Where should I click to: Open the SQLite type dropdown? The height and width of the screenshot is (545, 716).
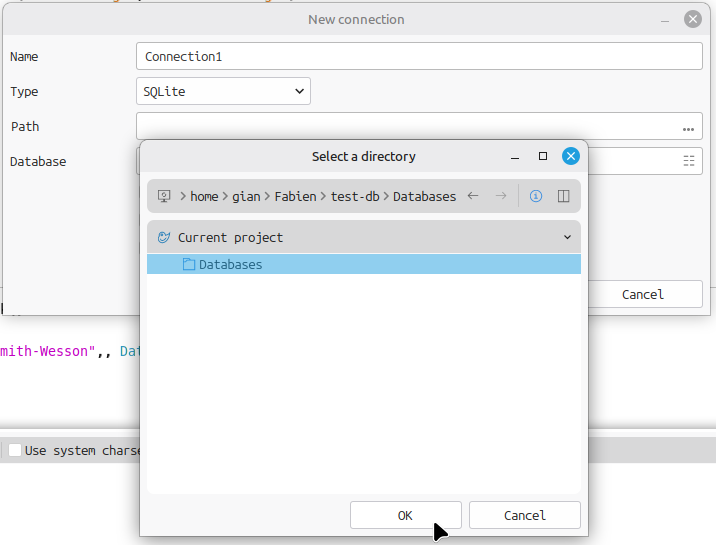[x=223, y=92]
